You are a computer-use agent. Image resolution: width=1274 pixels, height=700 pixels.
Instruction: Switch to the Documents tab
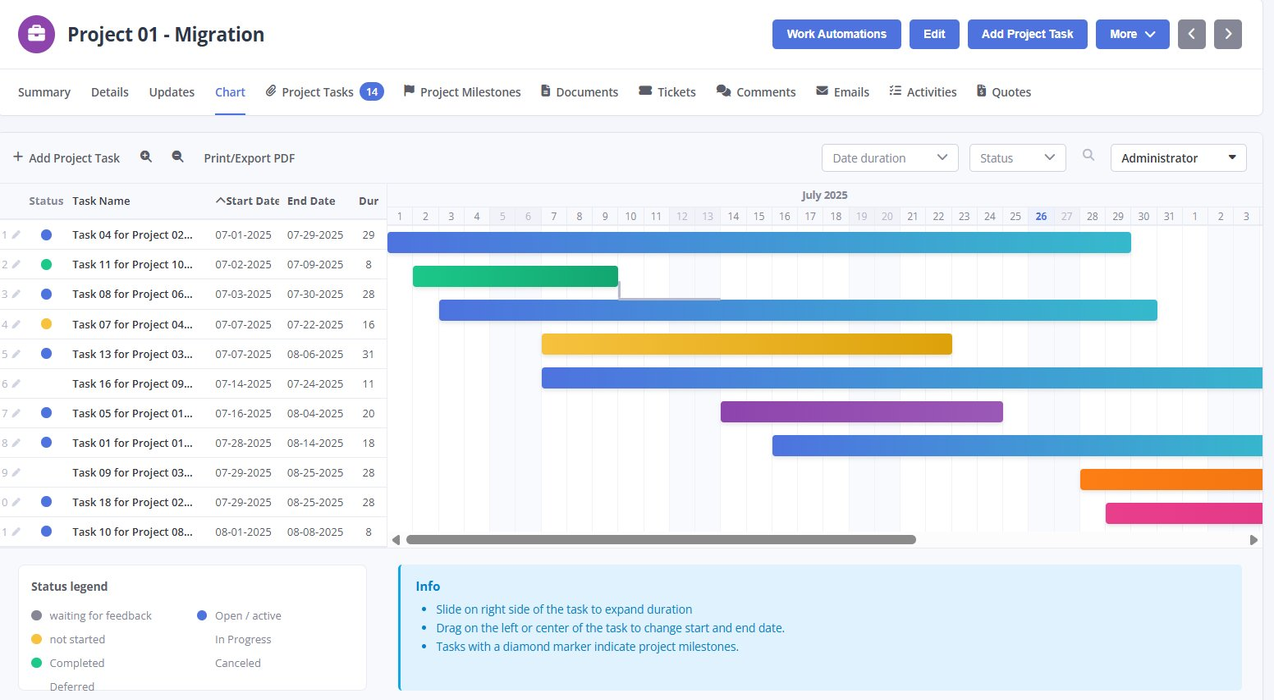pyautogui.click(x=579, y=92)
